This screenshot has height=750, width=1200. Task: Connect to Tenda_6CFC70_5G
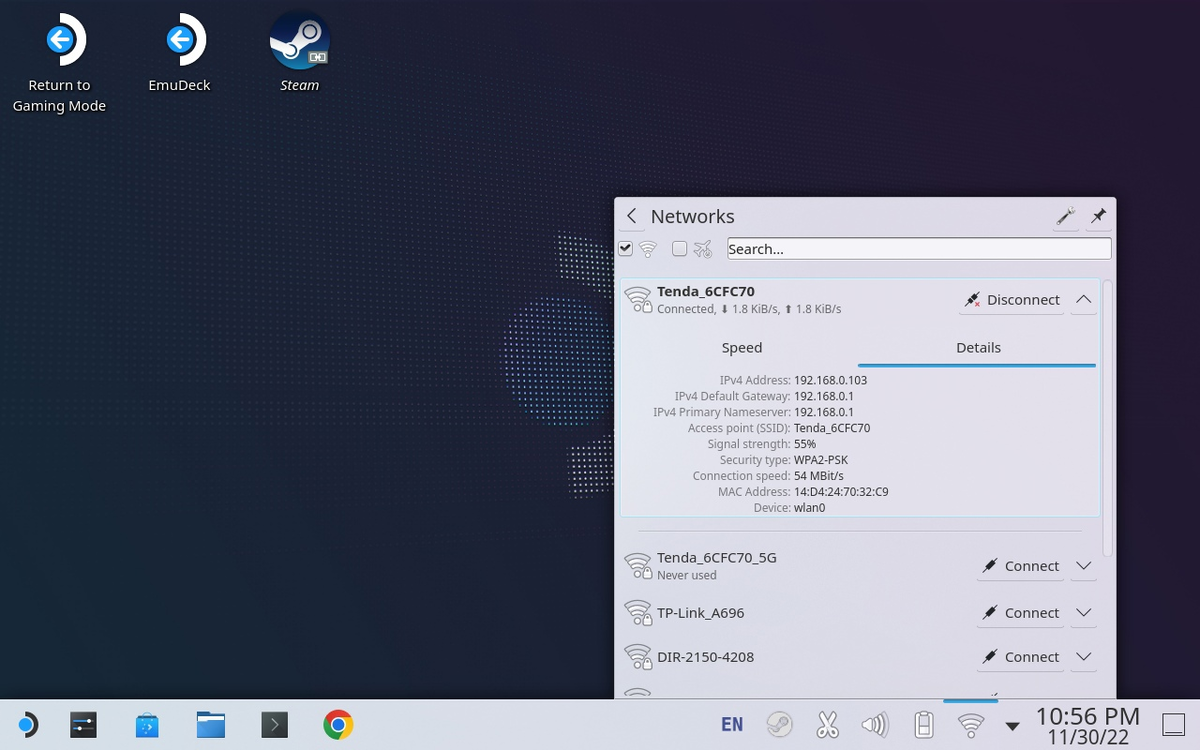click(1020, 566)
